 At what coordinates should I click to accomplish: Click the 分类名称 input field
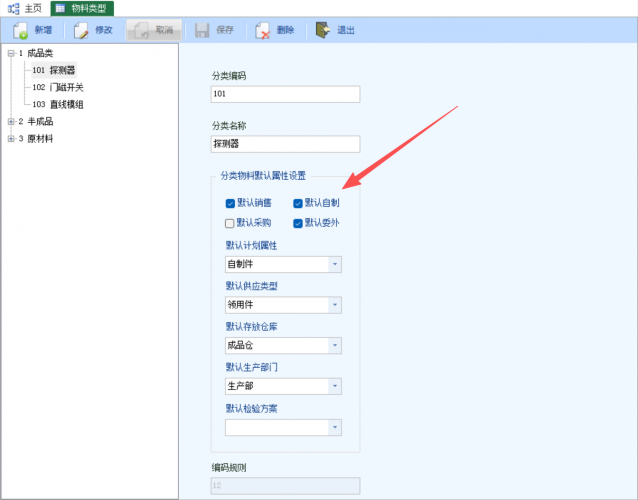pyautogui.click(x=285, y=144)
